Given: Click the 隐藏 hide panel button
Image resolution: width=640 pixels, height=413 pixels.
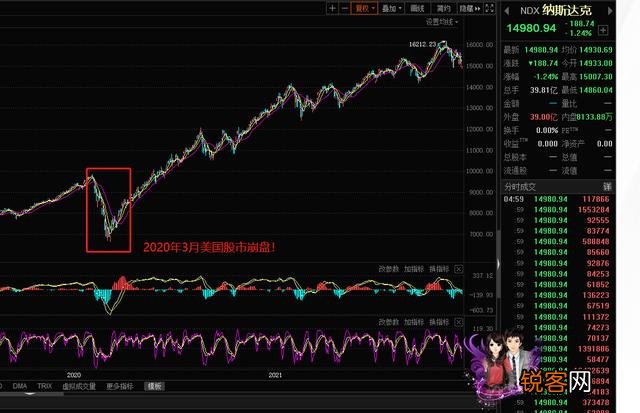Looking at the screenshot, I should click(x=470, y=8).
